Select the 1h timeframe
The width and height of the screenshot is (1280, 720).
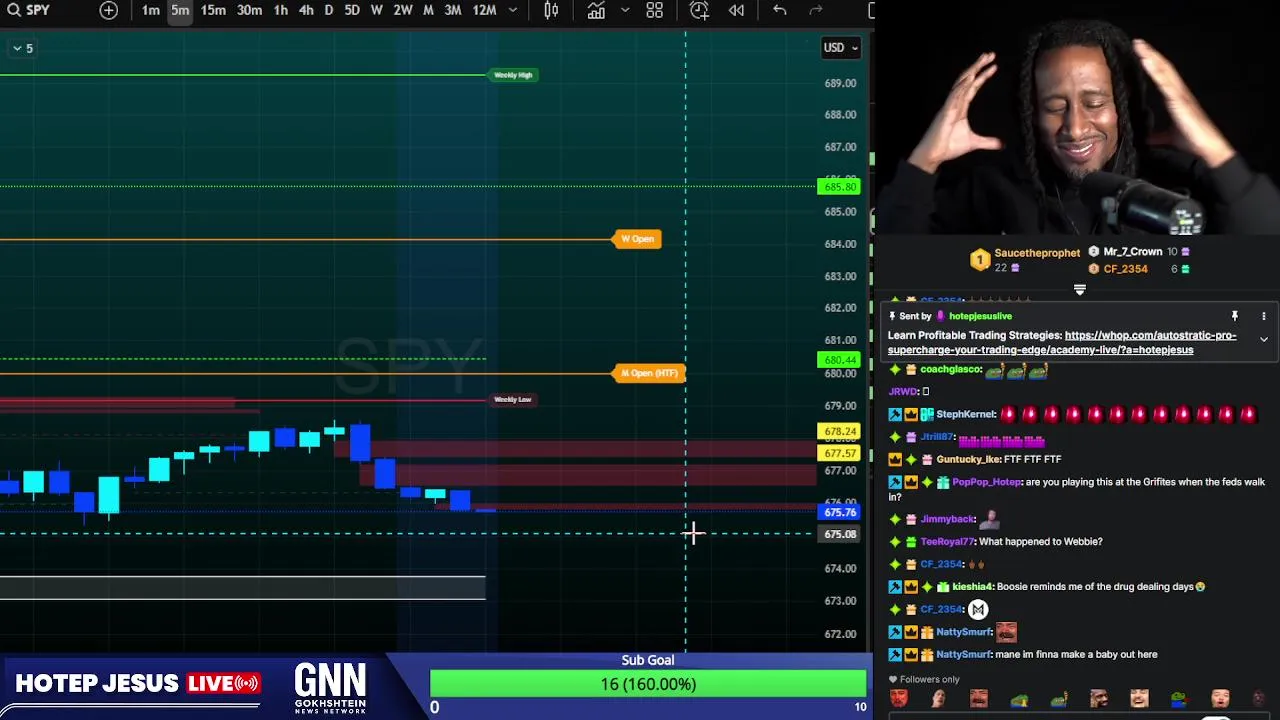[x=281, y=10]
